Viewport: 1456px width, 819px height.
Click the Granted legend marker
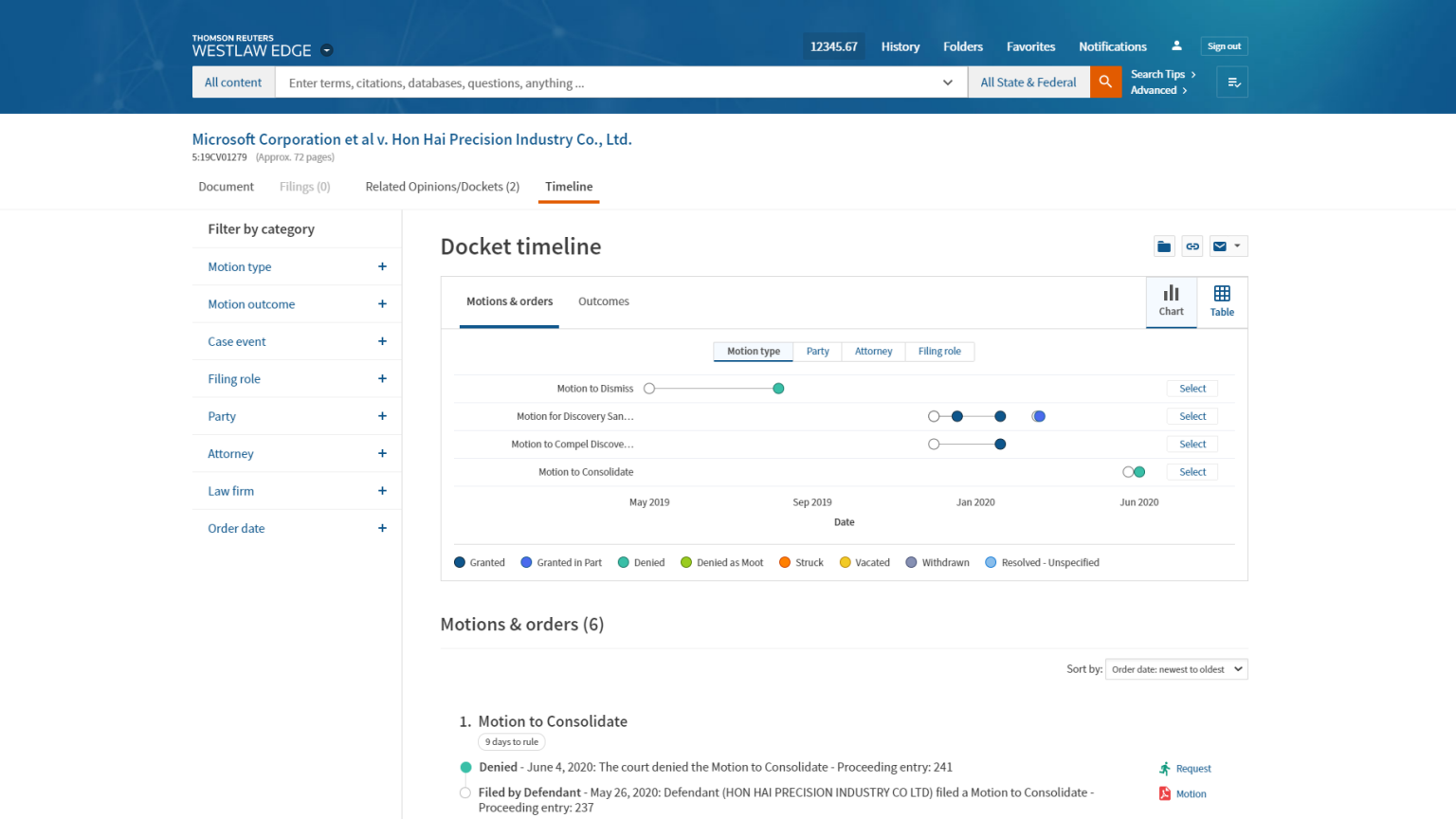point(458,562)
